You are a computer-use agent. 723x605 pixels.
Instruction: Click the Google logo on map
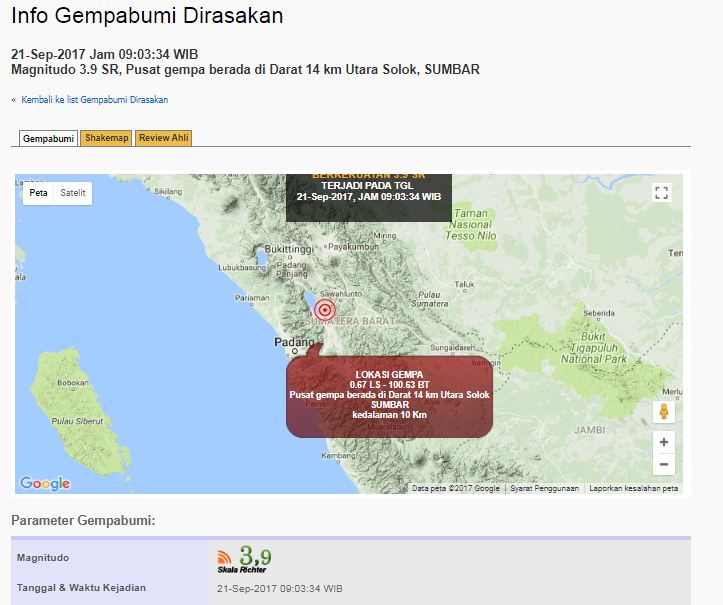click(45, 483)
